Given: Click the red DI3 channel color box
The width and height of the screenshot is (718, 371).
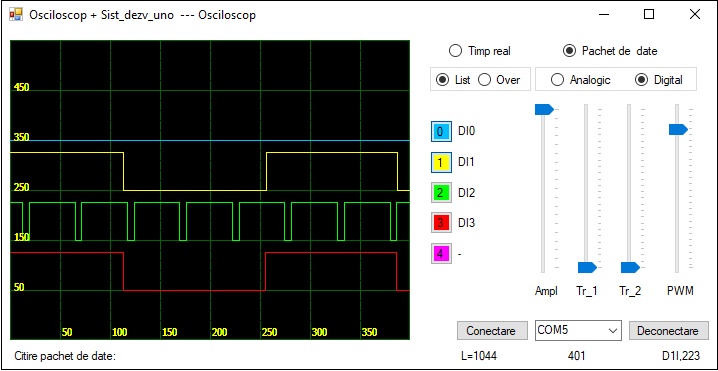Looking at the screenshot, I should pos(441,223).
